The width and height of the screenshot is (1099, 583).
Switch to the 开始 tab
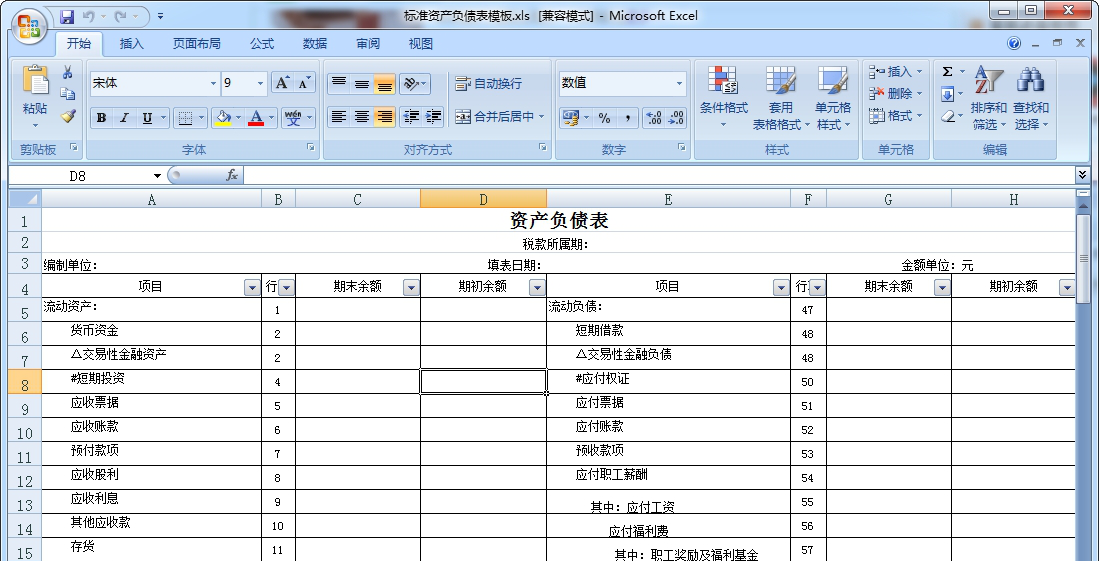(78, 43)
